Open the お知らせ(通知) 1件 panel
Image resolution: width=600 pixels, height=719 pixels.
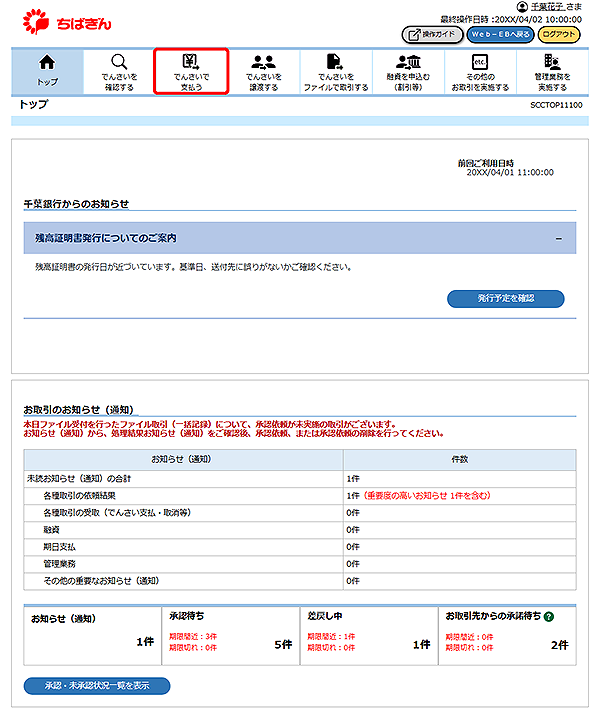coord(89,635)
